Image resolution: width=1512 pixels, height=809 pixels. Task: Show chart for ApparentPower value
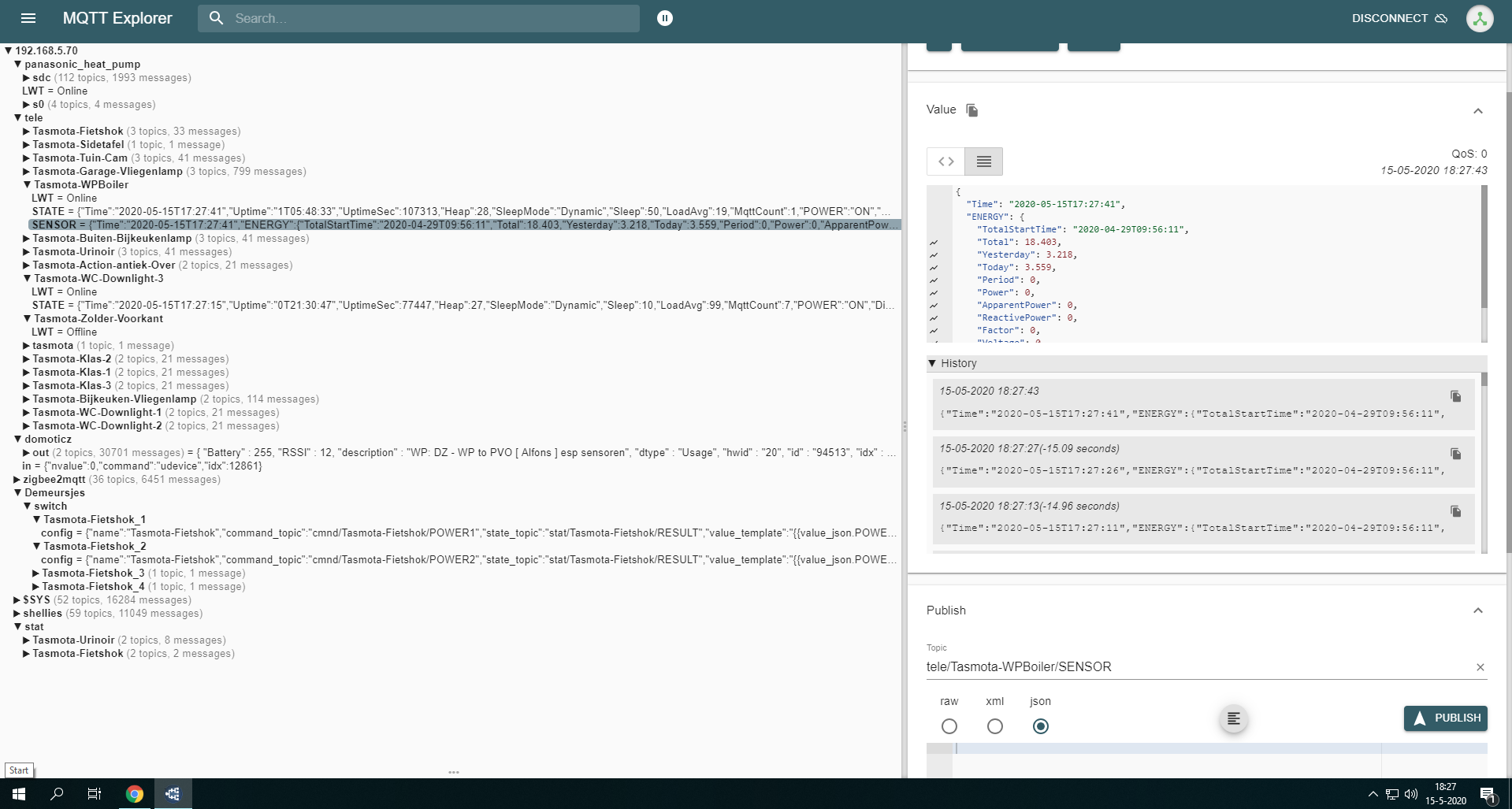click(x=934, y=306)
